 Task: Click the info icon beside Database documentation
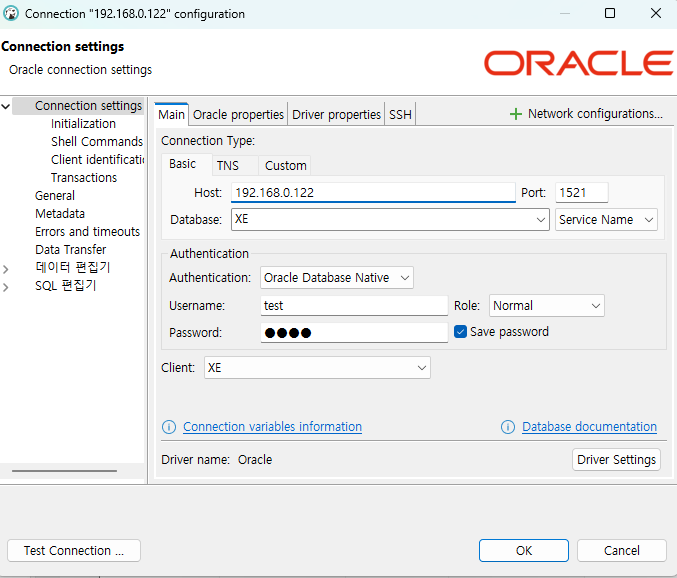[508, 427]
